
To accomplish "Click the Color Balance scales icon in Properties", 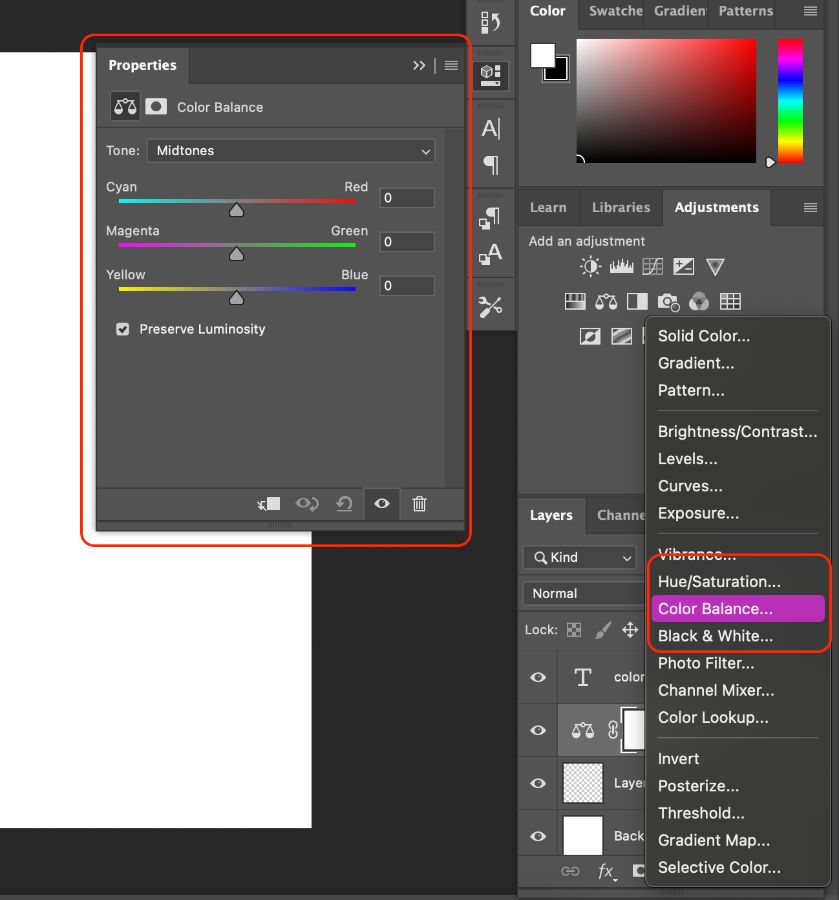I will (125, 107).
